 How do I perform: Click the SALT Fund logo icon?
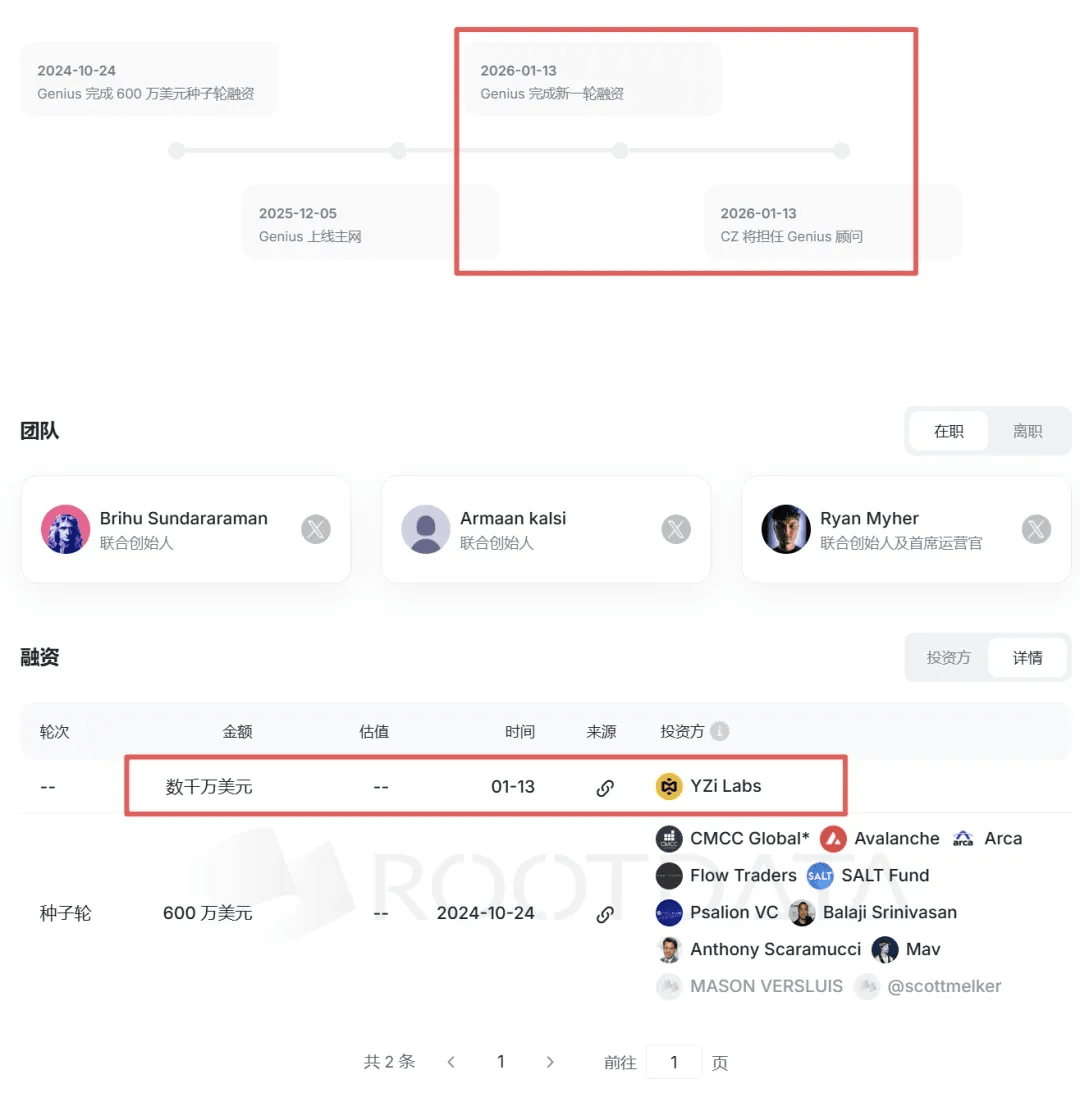(820, 876)
